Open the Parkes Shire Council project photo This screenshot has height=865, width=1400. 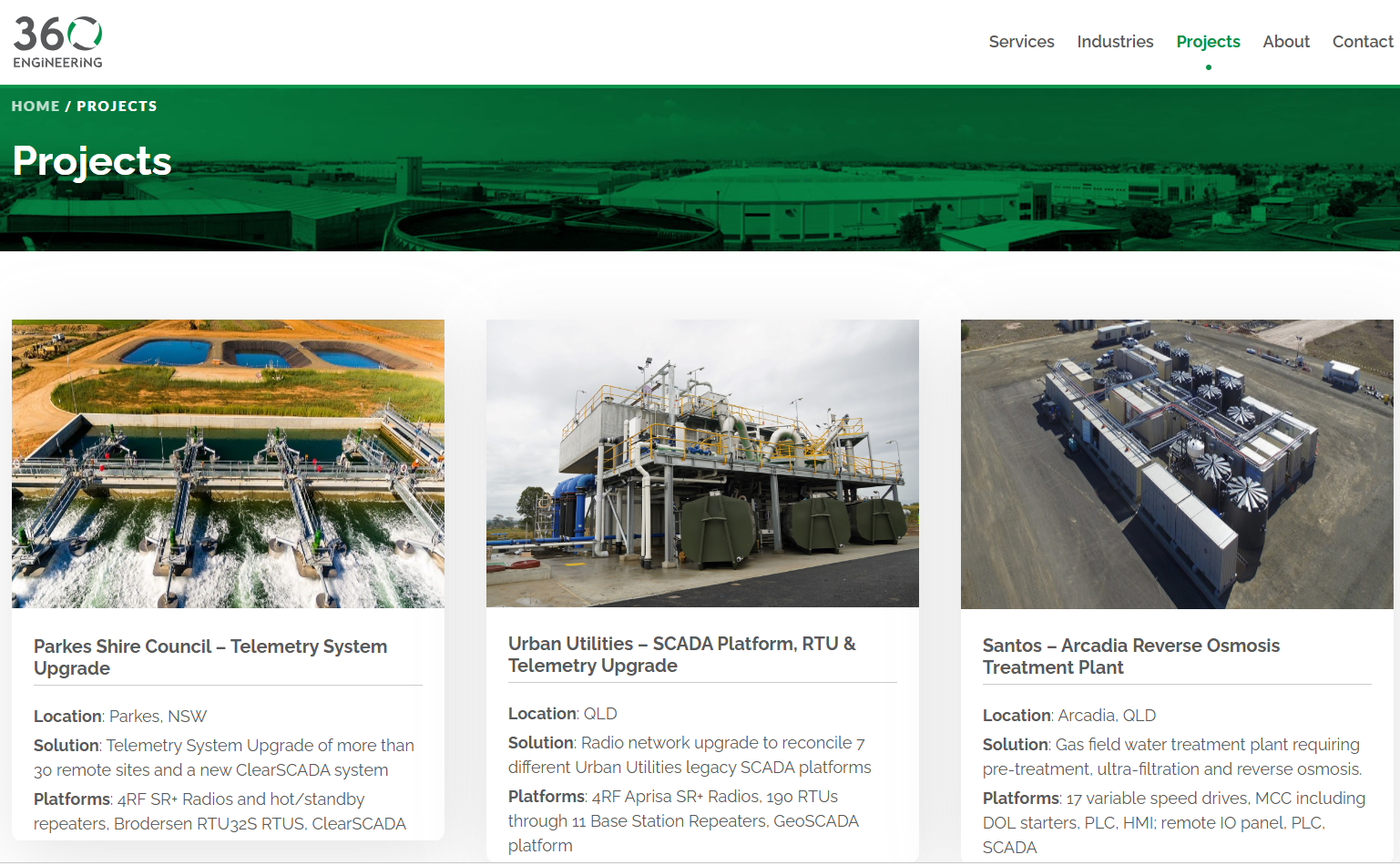coord(228,463)
